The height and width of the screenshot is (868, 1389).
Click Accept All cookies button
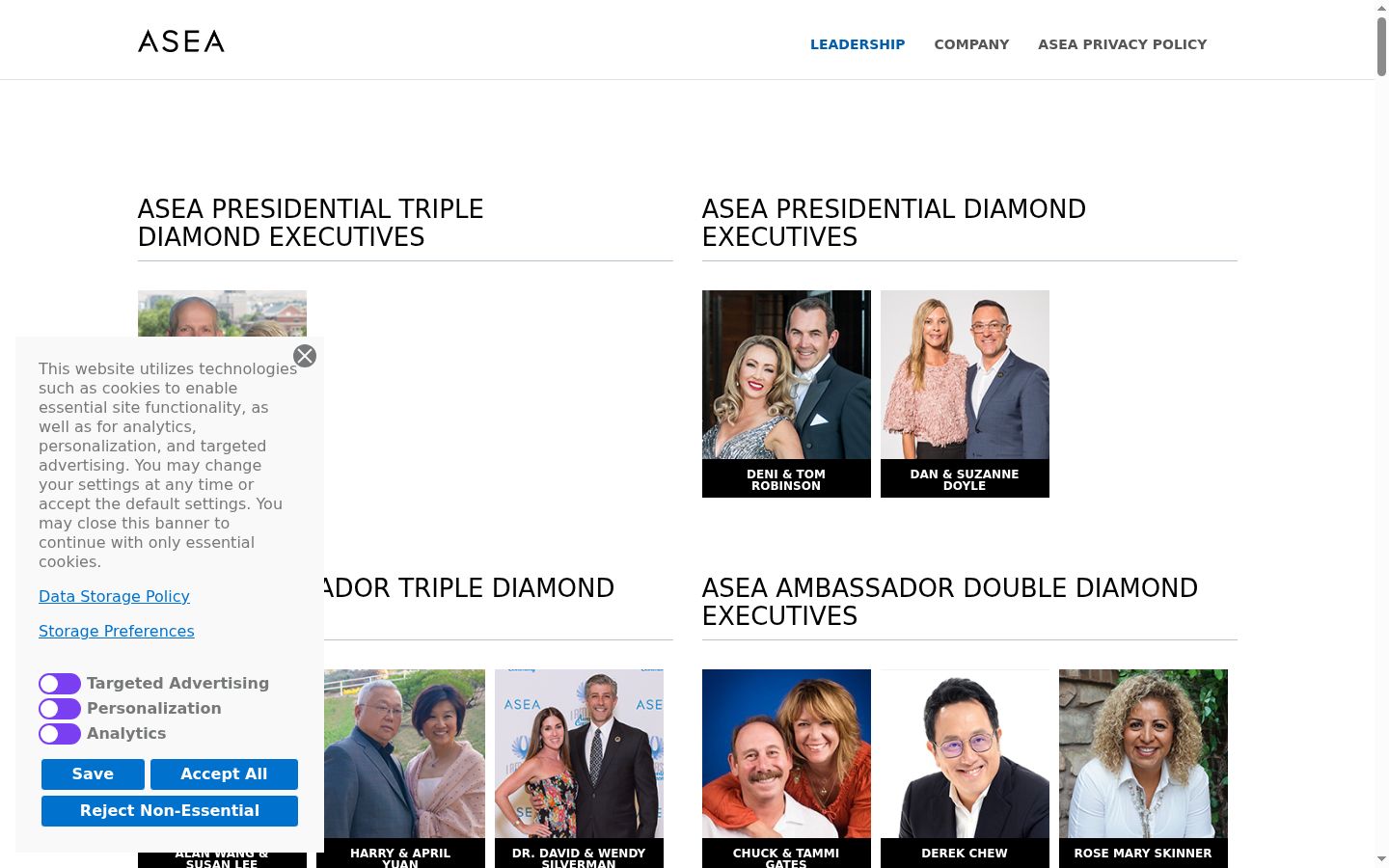pyautogui.click(x=224, y=774)
